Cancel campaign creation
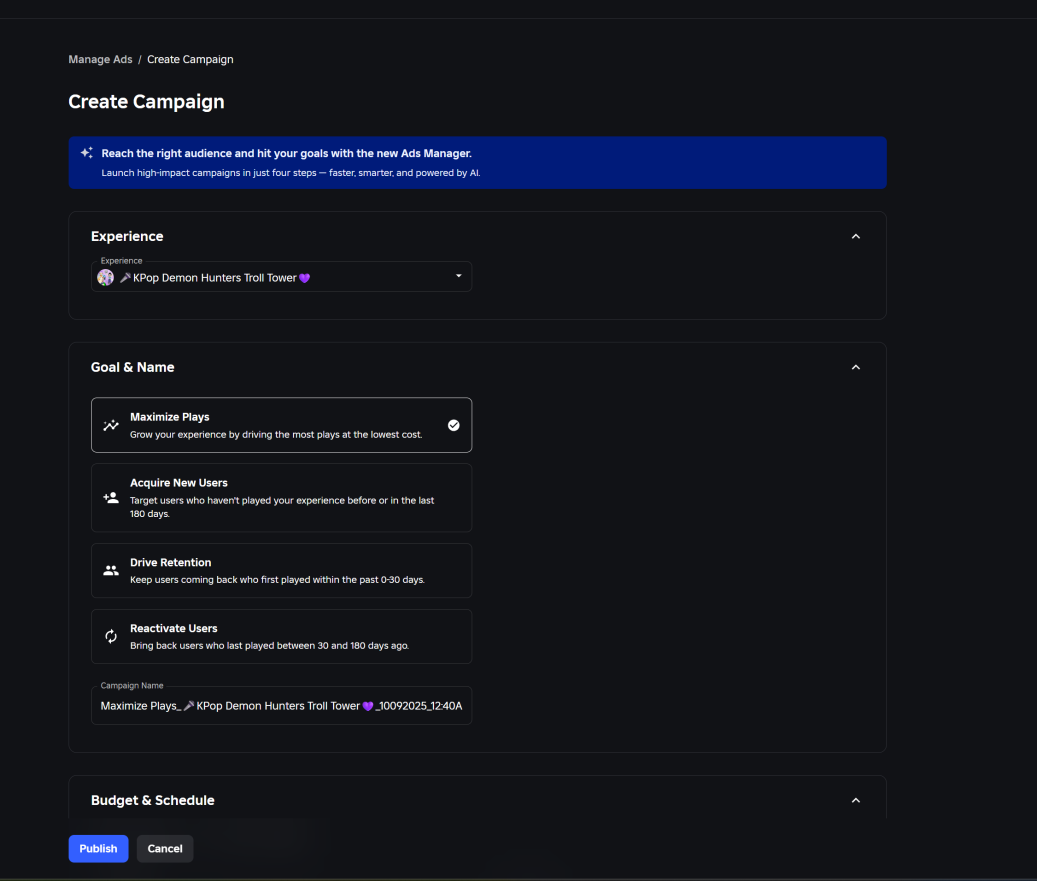 pyautogui.click(x=164, y=848)
